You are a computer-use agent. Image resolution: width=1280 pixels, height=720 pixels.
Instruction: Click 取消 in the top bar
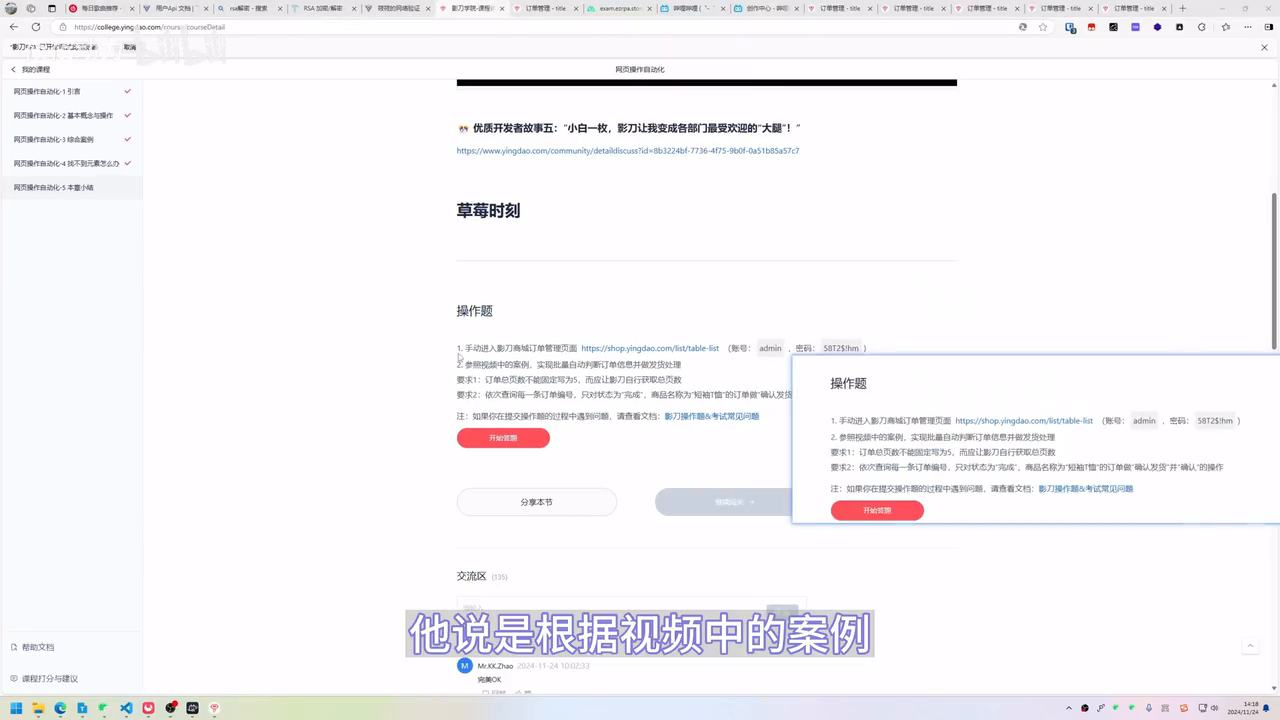[x=130, y=47]
